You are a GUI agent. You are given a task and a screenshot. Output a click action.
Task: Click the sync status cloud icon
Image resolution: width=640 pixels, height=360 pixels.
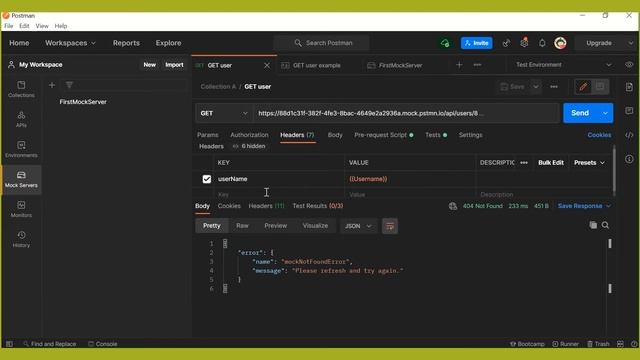coord(445,43)
